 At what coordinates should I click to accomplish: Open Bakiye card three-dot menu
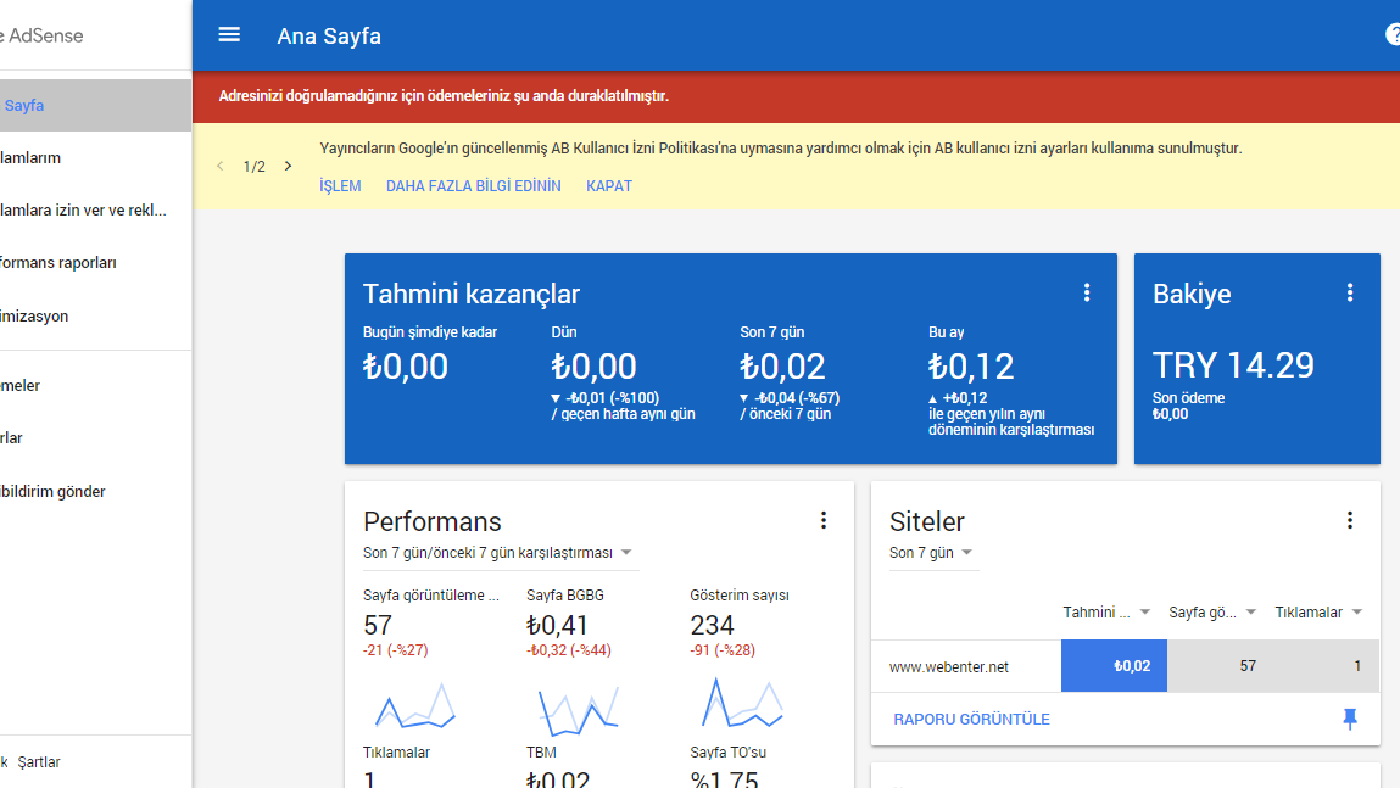1350,293
